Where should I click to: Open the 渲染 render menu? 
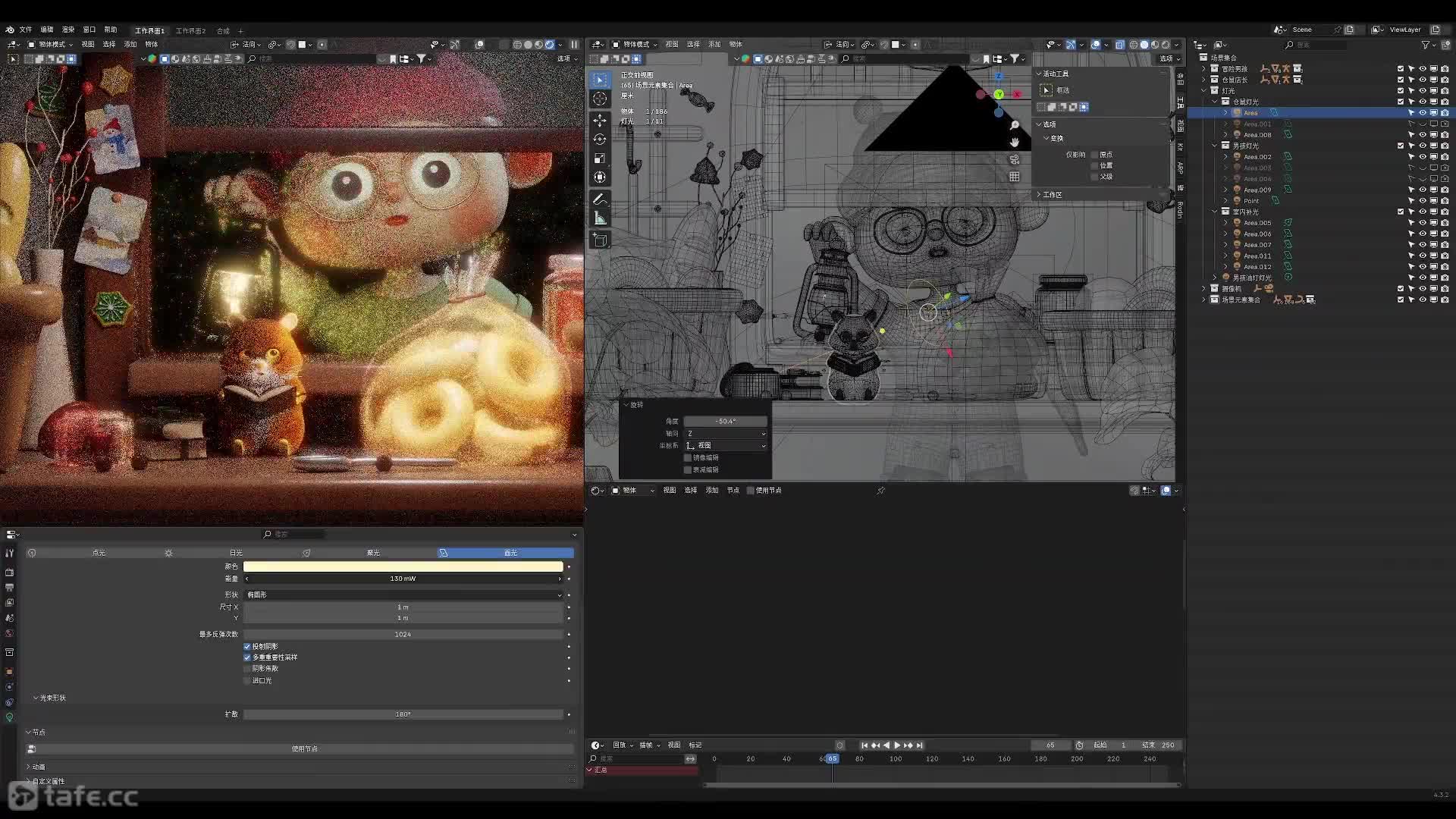[x=68, y=30]
